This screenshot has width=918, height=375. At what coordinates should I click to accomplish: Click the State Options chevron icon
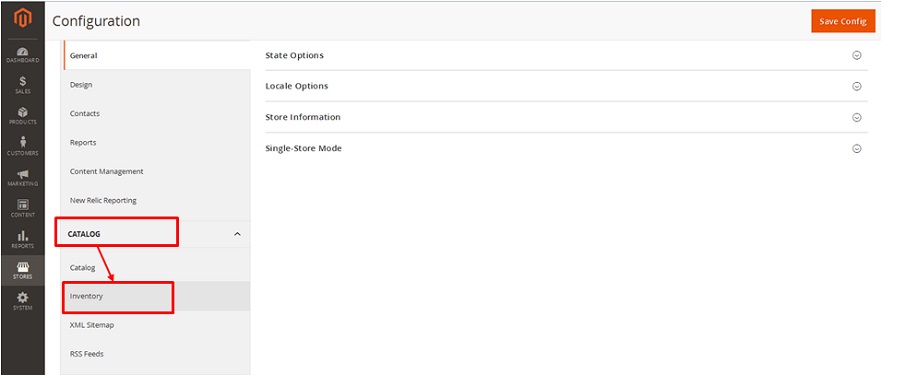[857, 55]
